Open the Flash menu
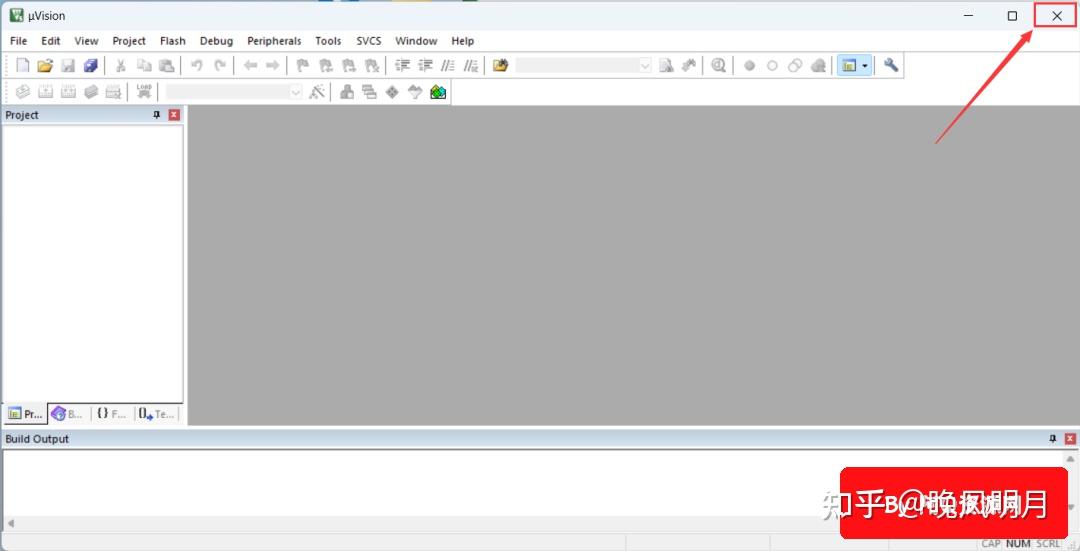This screenshot has height=551, width=1080. (x=173, y=41)
